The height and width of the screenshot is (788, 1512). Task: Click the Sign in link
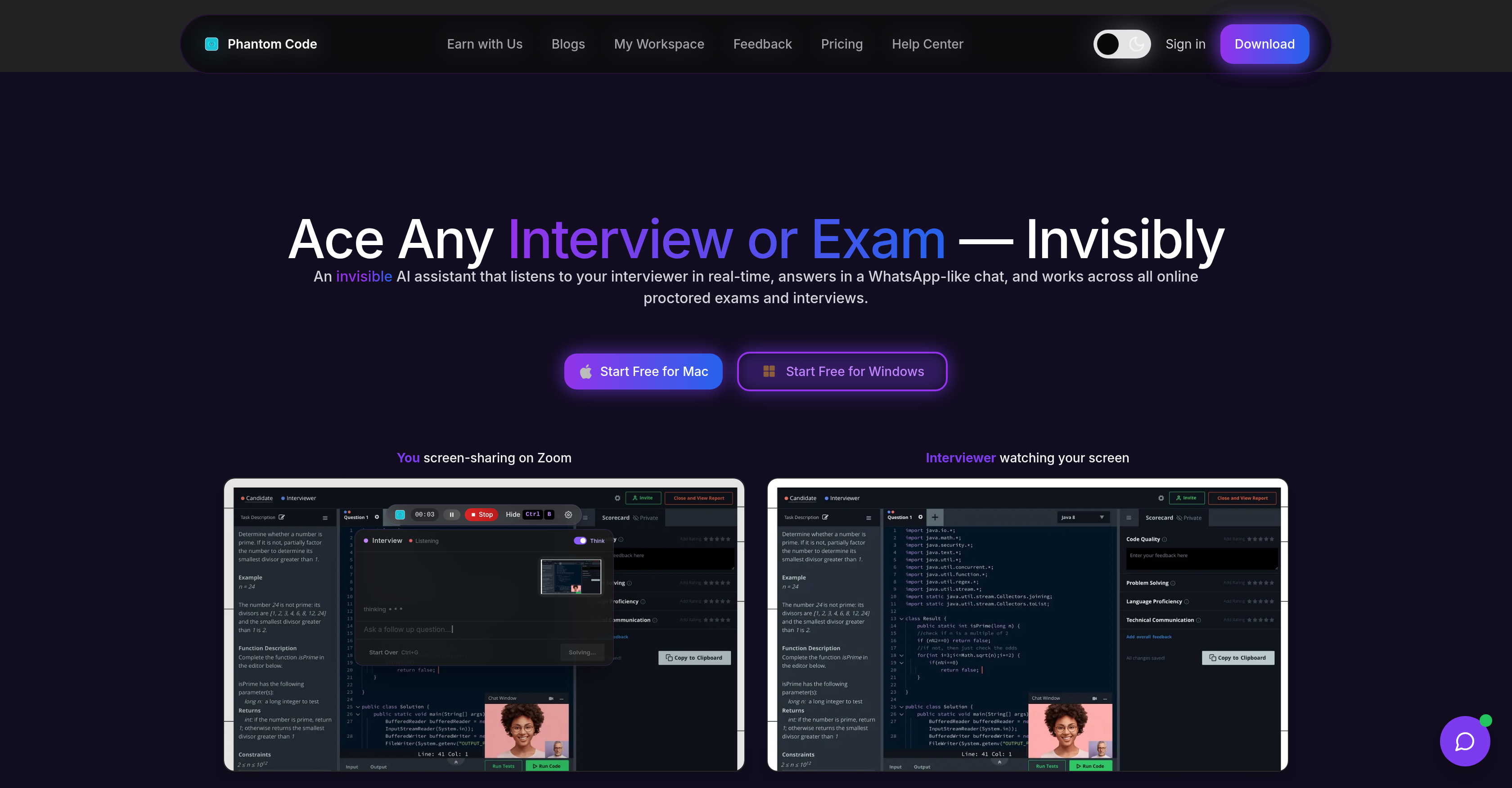tap(1185, 44)
